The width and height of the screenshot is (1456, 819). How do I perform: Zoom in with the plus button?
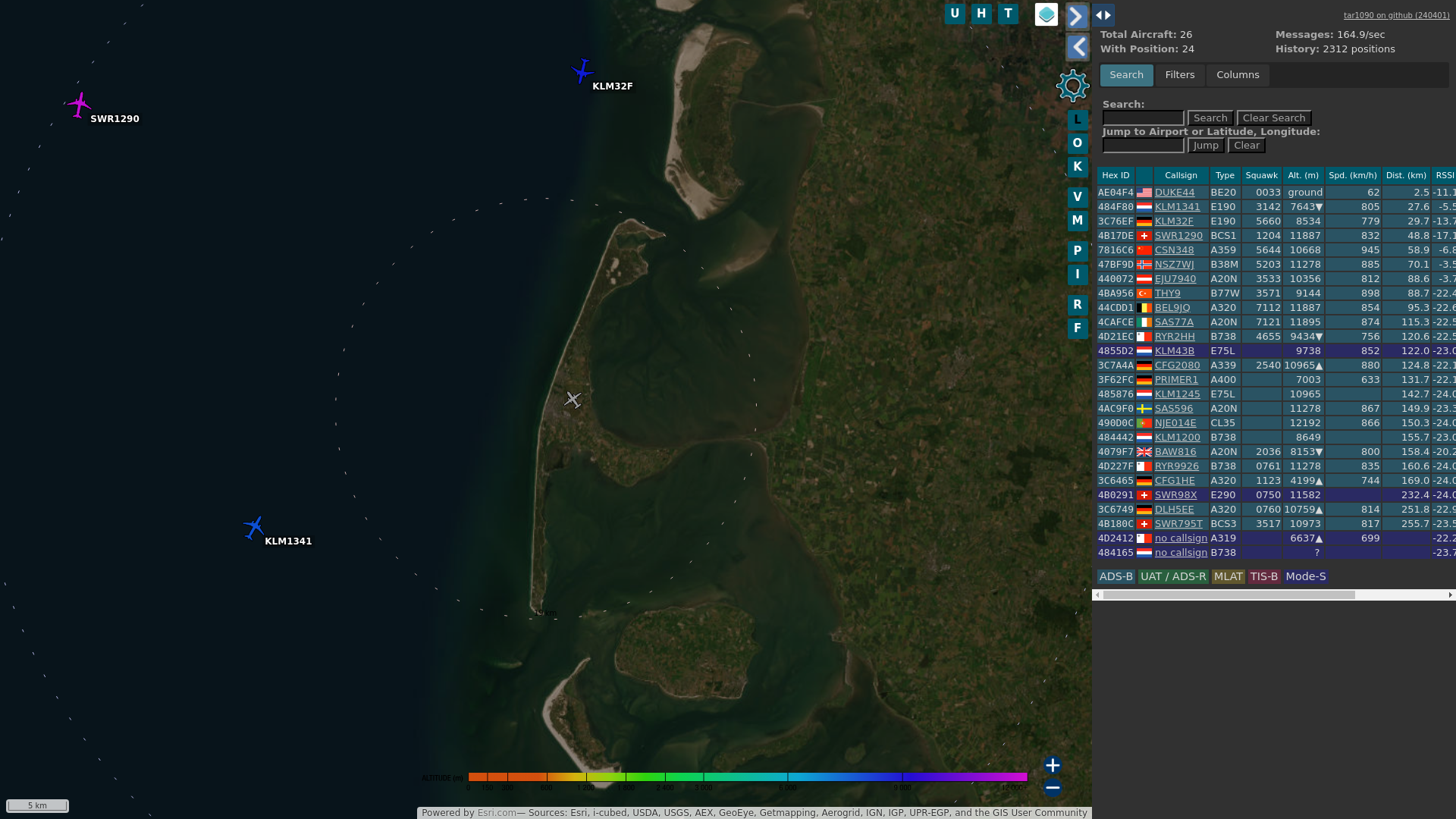pyautogui.click(x=1052, y=765)
